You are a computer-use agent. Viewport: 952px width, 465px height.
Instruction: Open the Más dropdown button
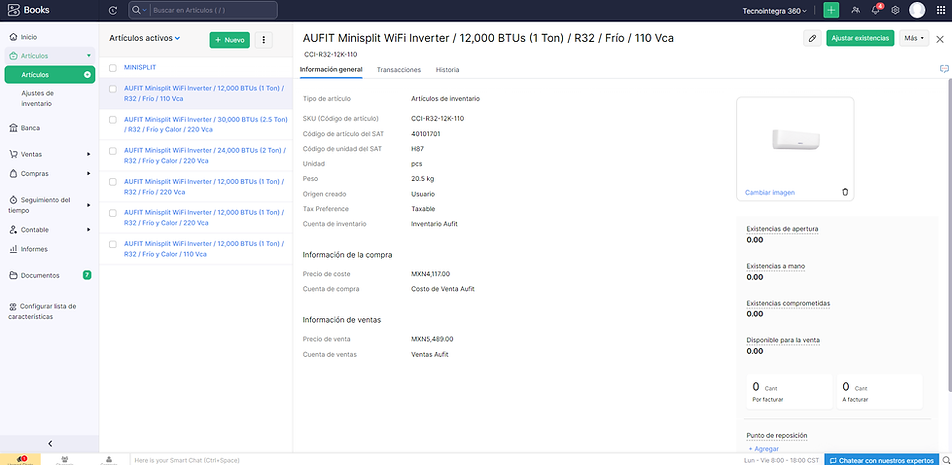click(x=914, y=38)
